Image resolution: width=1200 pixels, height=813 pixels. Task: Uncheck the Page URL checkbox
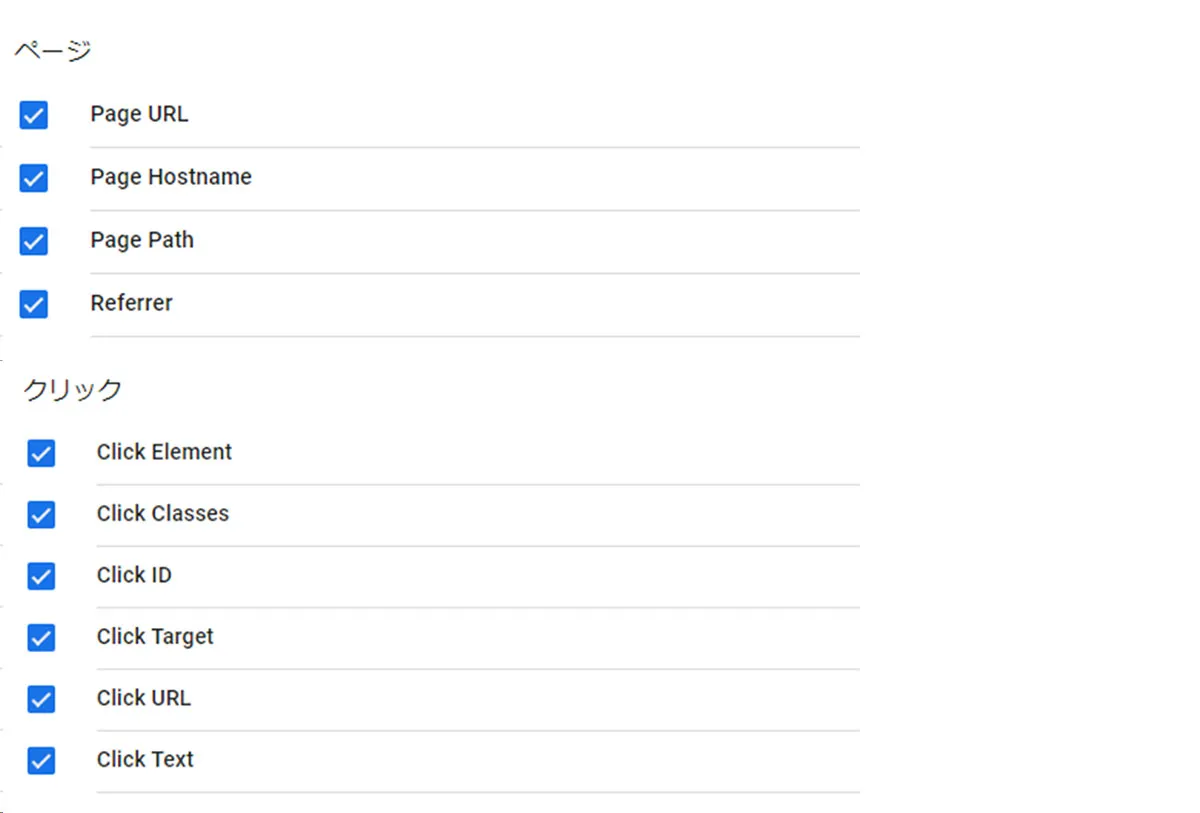34,115
